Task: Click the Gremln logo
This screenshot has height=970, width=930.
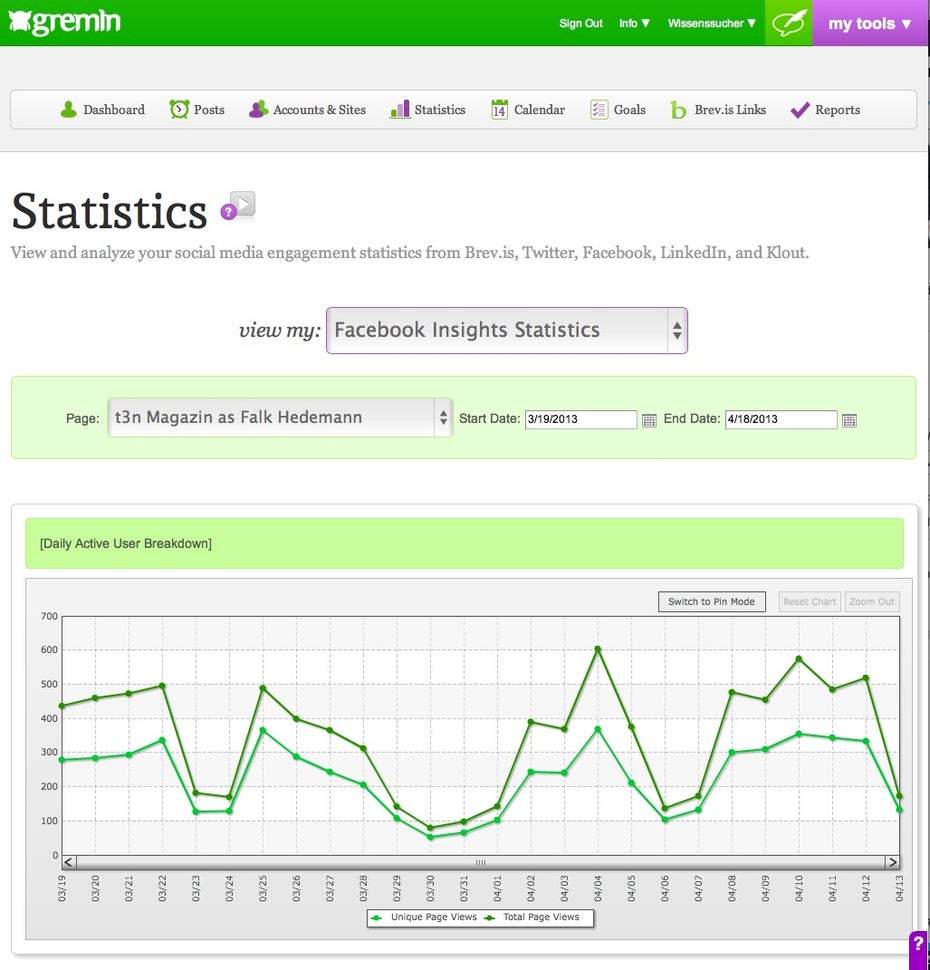Action: pos(64,22)
